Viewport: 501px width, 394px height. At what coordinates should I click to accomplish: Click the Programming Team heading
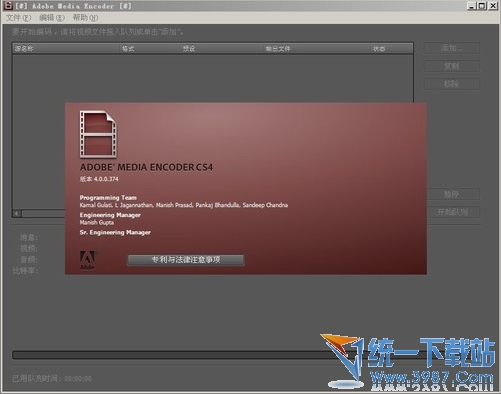(x=108, y=198)
